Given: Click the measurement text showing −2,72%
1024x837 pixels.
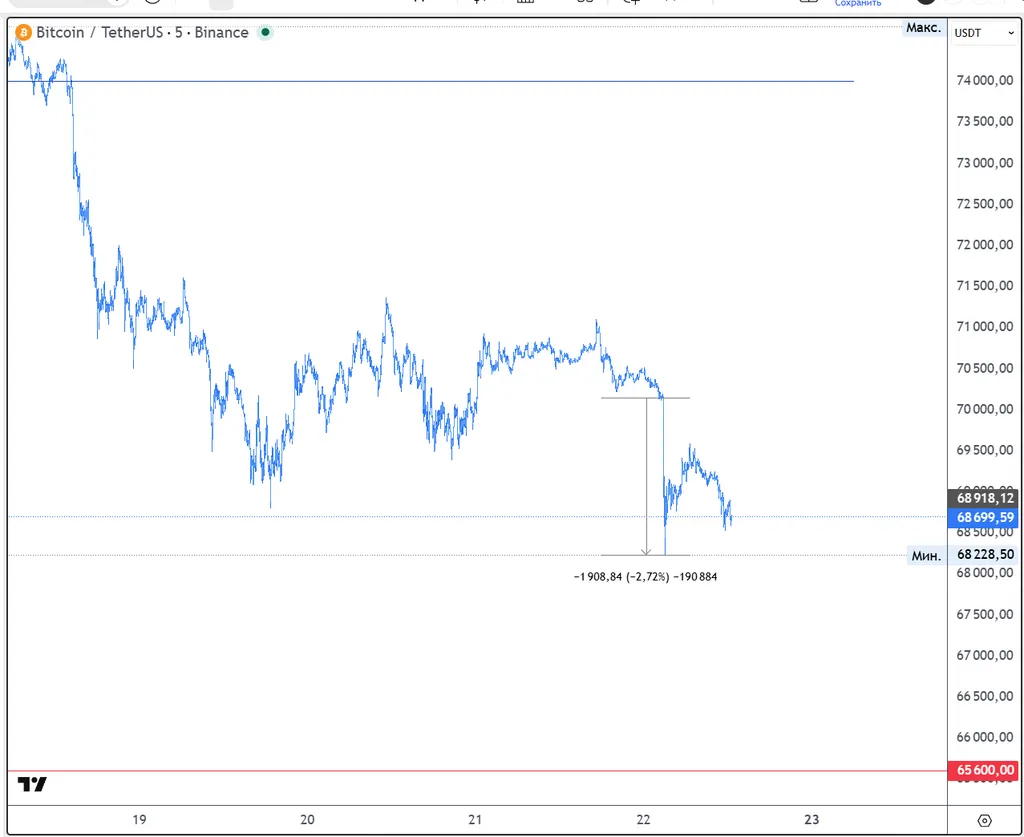Looking at the screenshot, I should click(x=645, y=577).
